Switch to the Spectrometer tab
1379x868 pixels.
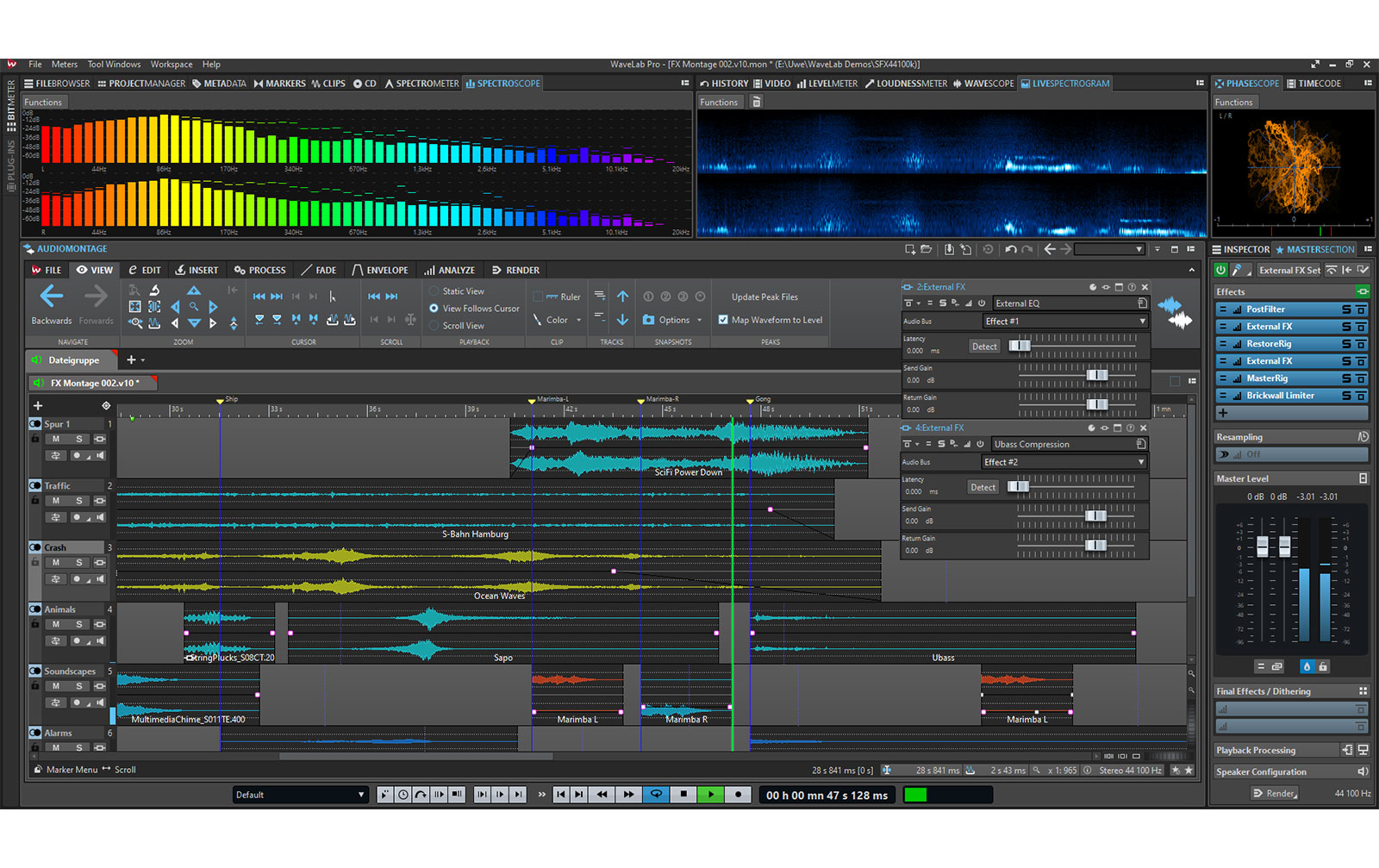(x=421, y=84)
